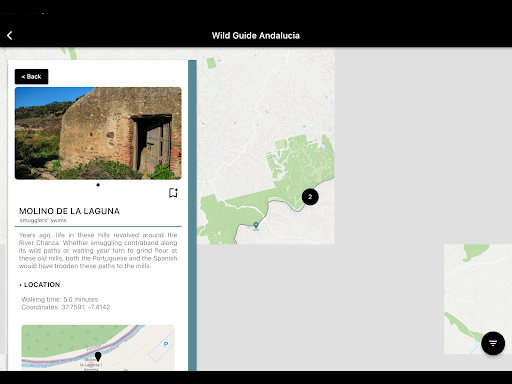Bookmark the Molino de la Laguna place
Image resolution: width=512 pixels, height=384 pixels.
pyautogui.click(x=173, y=193)
